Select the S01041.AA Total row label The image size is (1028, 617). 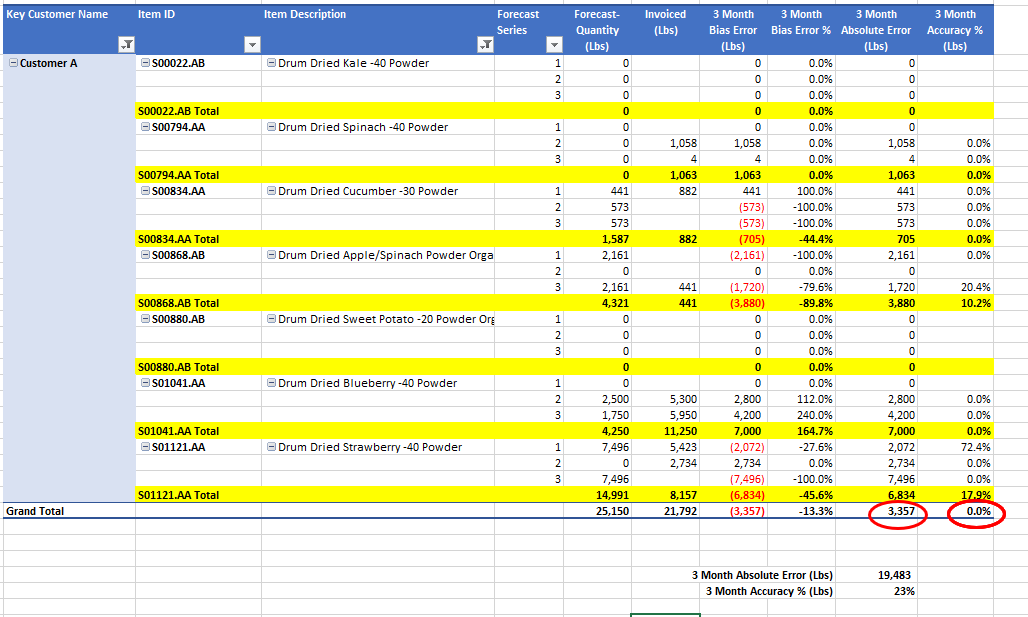click(178, 431)
